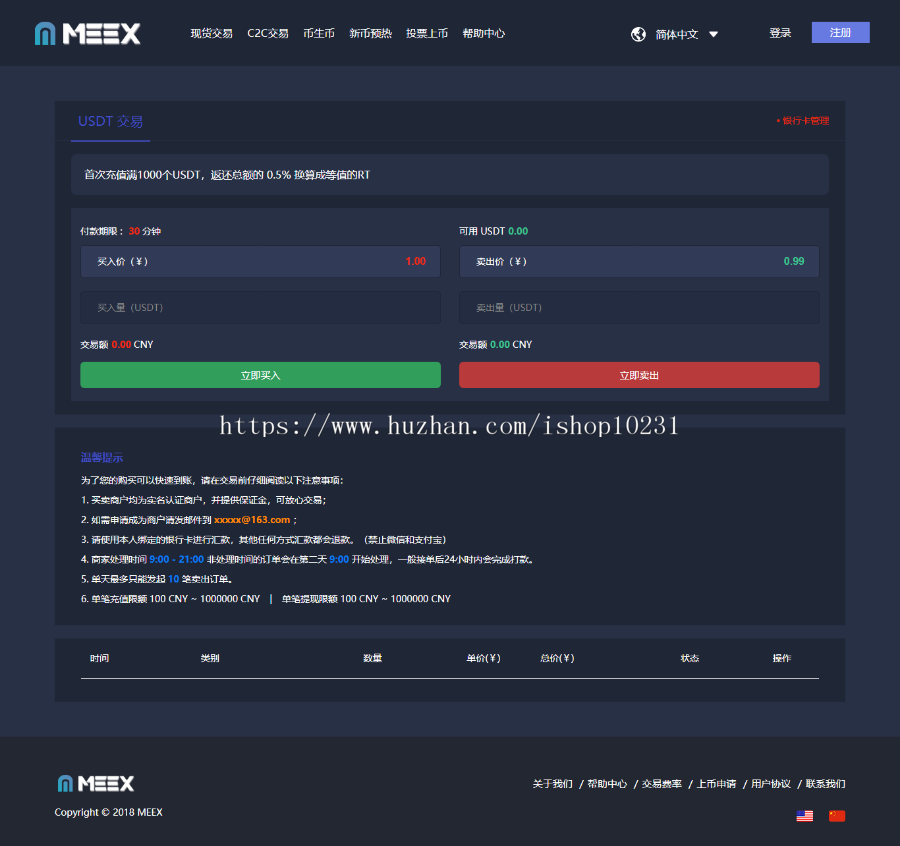Expand the 简体中文 language dropdown arrow
This screenshot has width=900, height=846.
point(713,34)
